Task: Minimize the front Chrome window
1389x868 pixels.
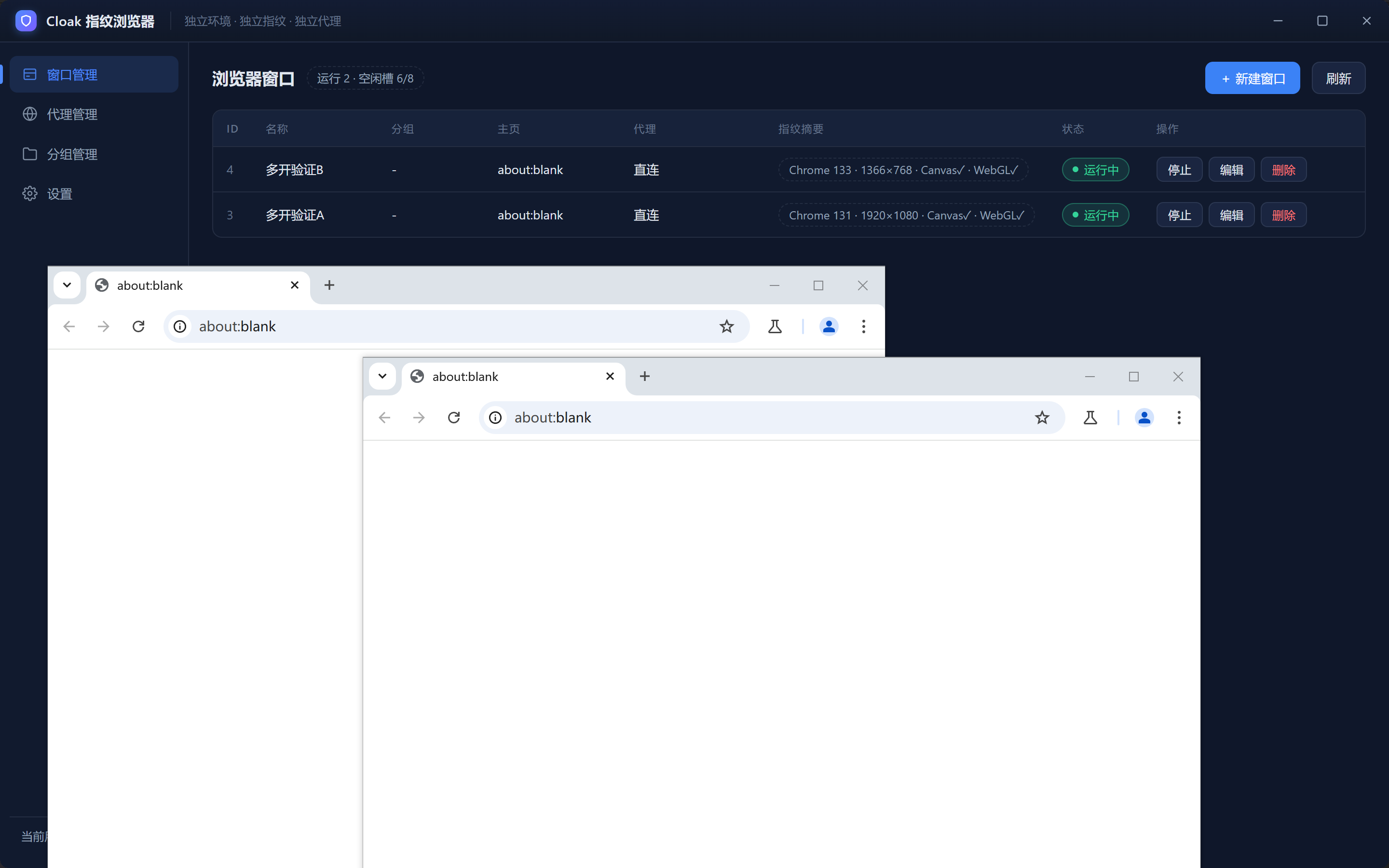Action: (x=1090, y=377)
